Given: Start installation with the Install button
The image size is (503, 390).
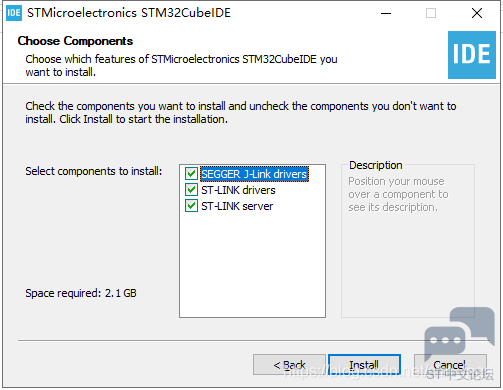Looking at the screenshot, I should 364,365.
